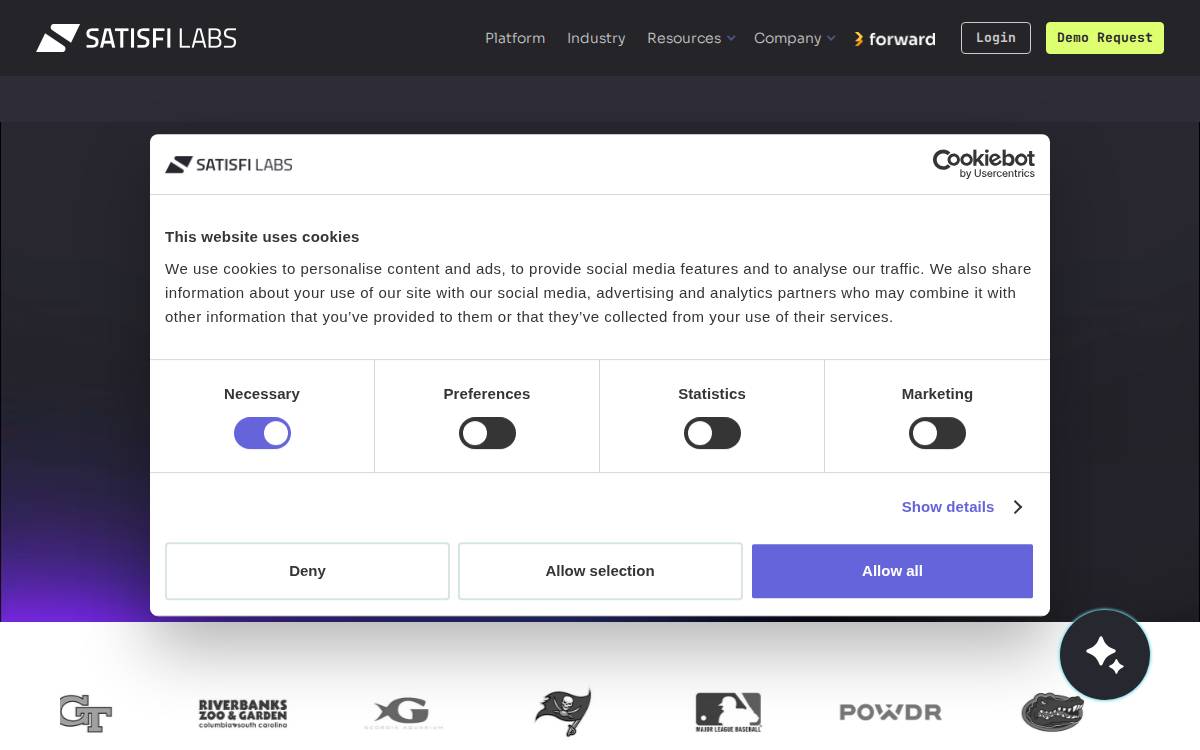Expand the Resources dropdown menu
This screenshot has width=1200, height=750.
tap(691, 38)
